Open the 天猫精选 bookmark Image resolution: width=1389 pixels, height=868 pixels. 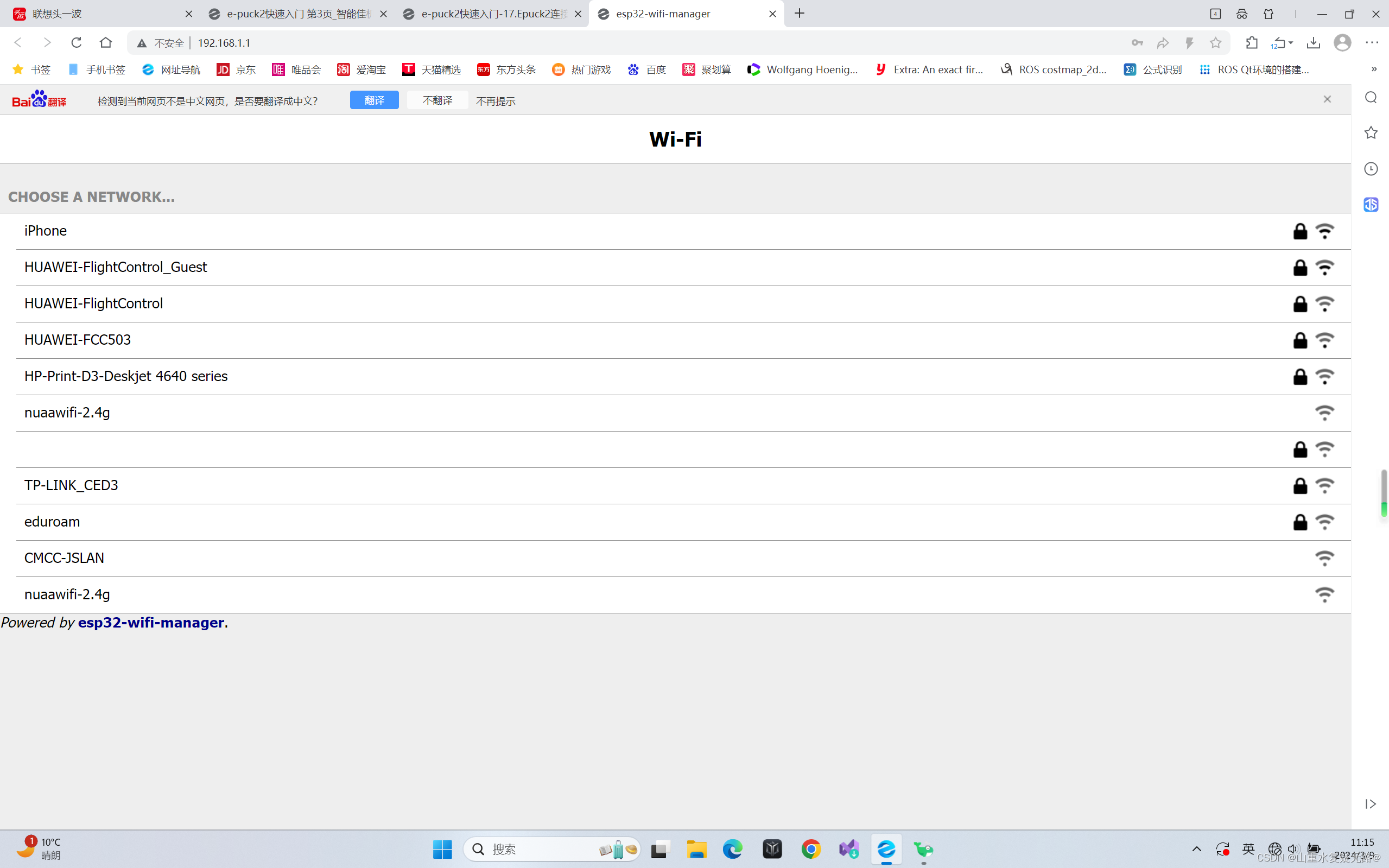tap(431, 69)
